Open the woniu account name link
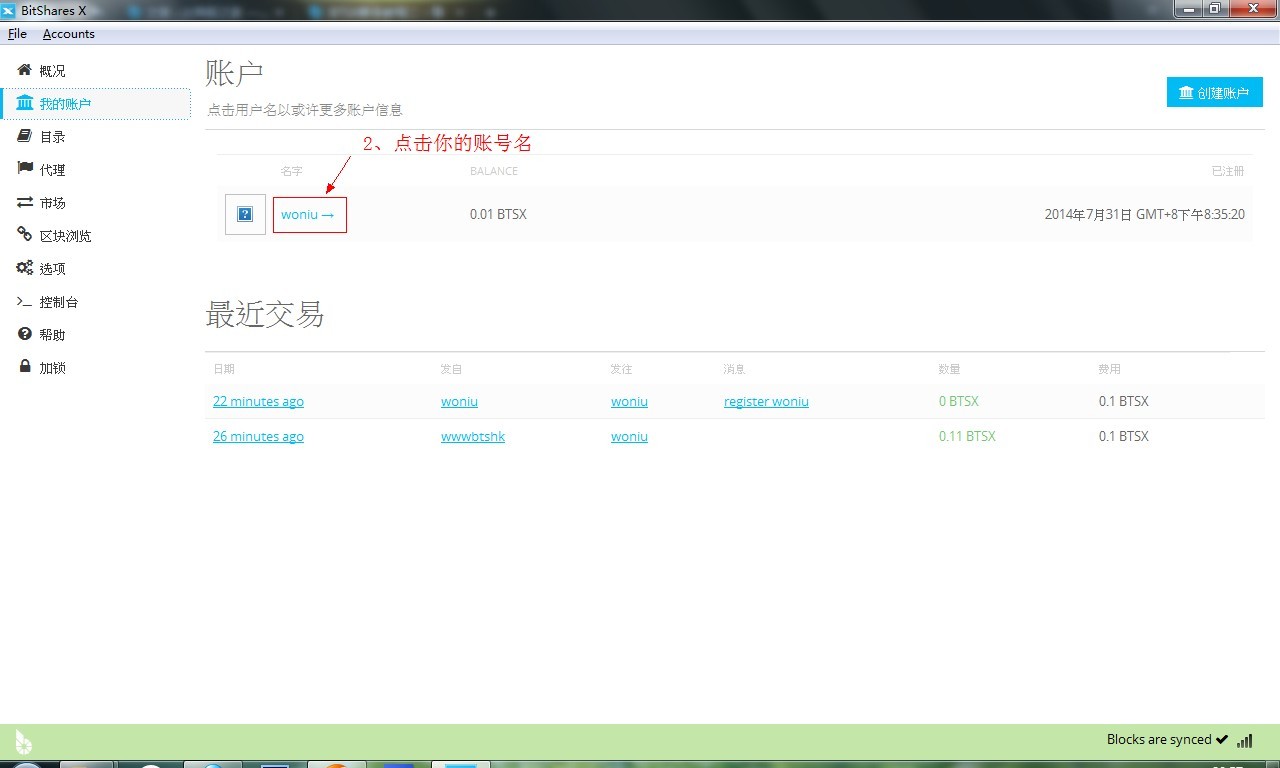The height and width of the screenshot is (768, 1280). click(308, 214)
